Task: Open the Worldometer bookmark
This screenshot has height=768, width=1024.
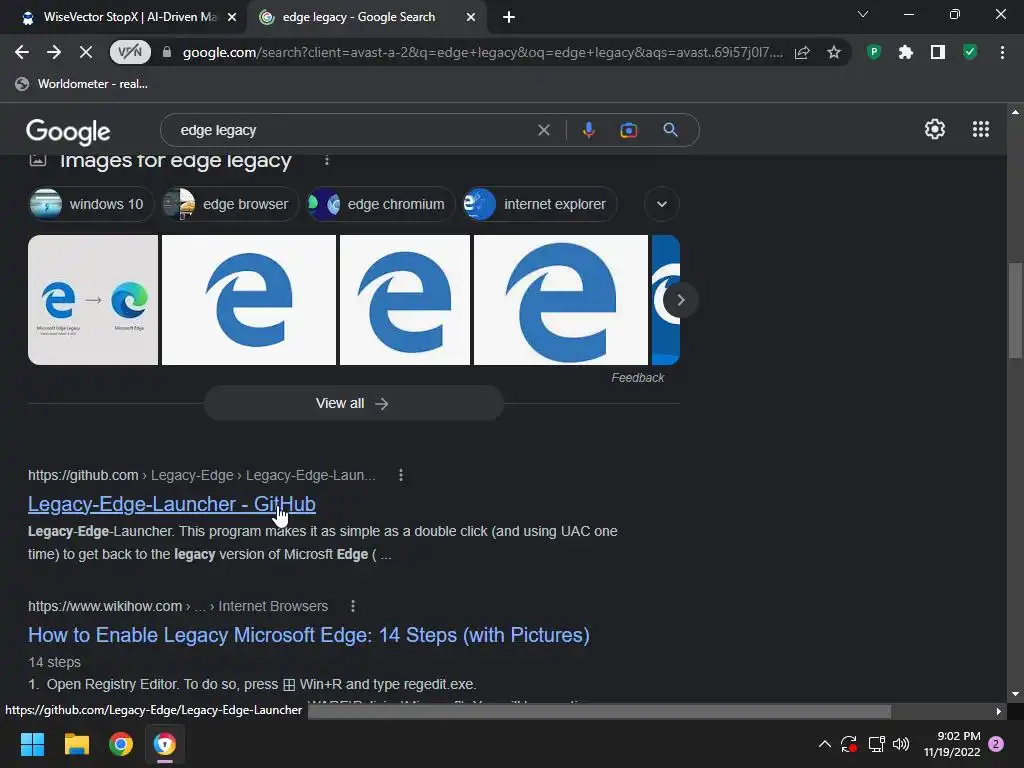Action: pyautogui.click(x=82, y=84)
